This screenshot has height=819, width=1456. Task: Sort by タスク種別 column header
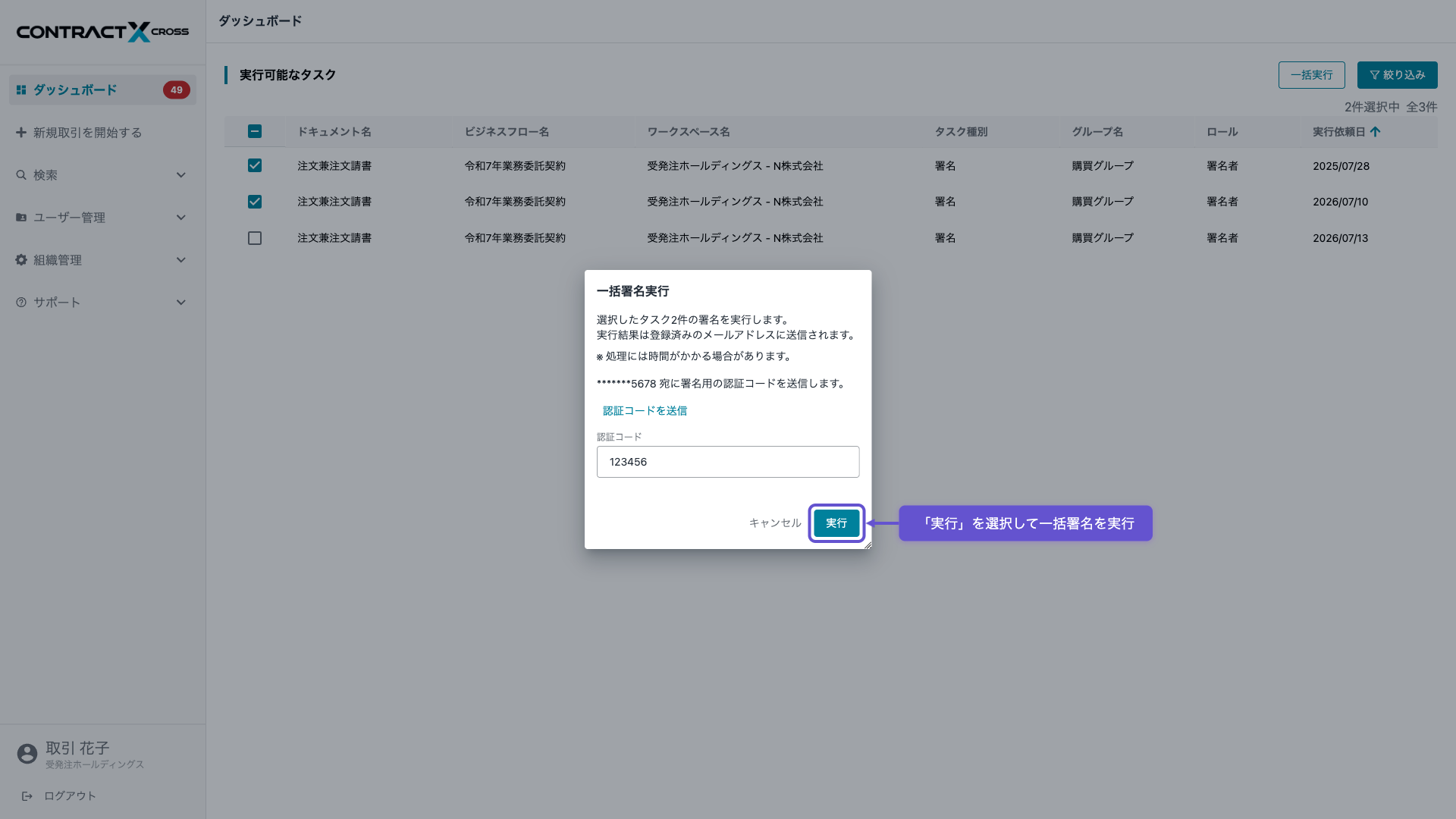point(961,131)
